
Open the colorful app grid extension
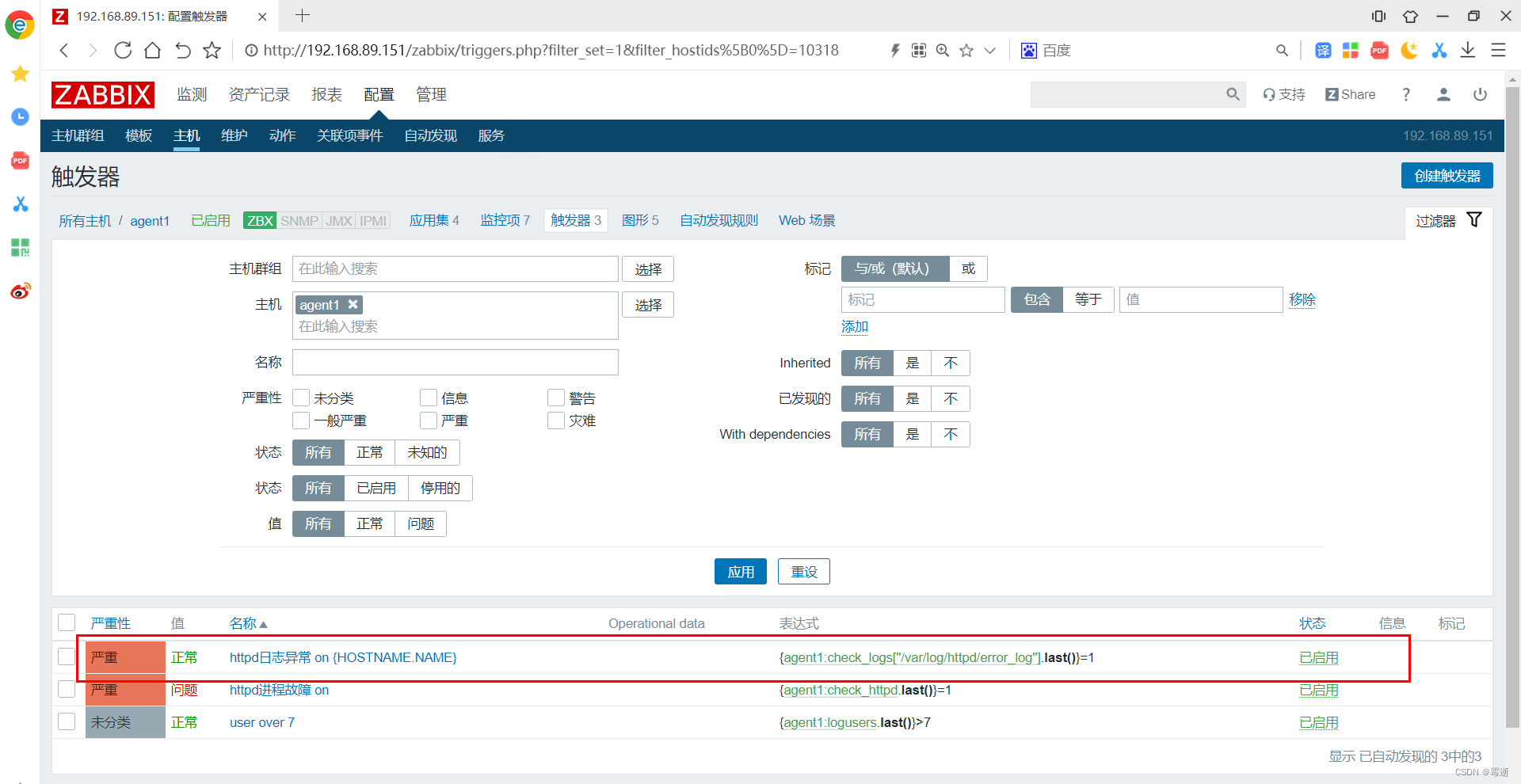pyautogui.click(x=1351, y=51)
